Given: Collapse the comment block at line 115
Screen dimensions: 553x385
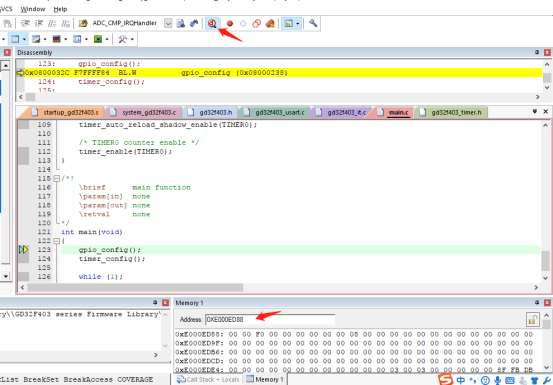Looking at the screenshot, I should [x=56, y=178].
